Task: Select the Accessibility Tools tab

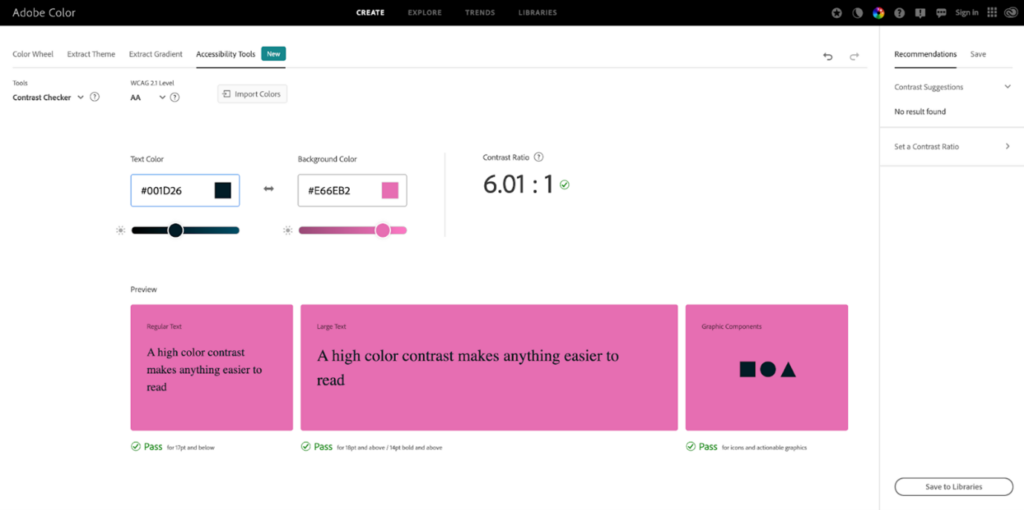Action: 226,54
